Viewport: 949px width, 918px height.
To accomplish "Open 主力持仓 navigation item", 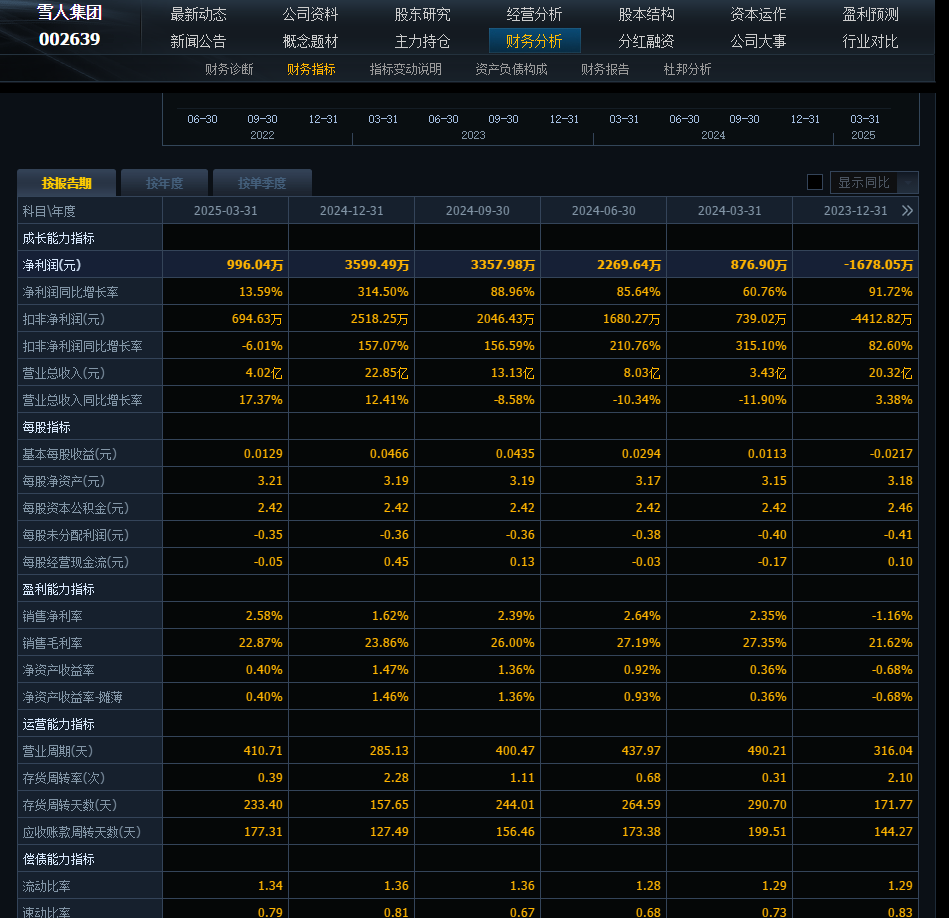I will [x=422, y=41].
